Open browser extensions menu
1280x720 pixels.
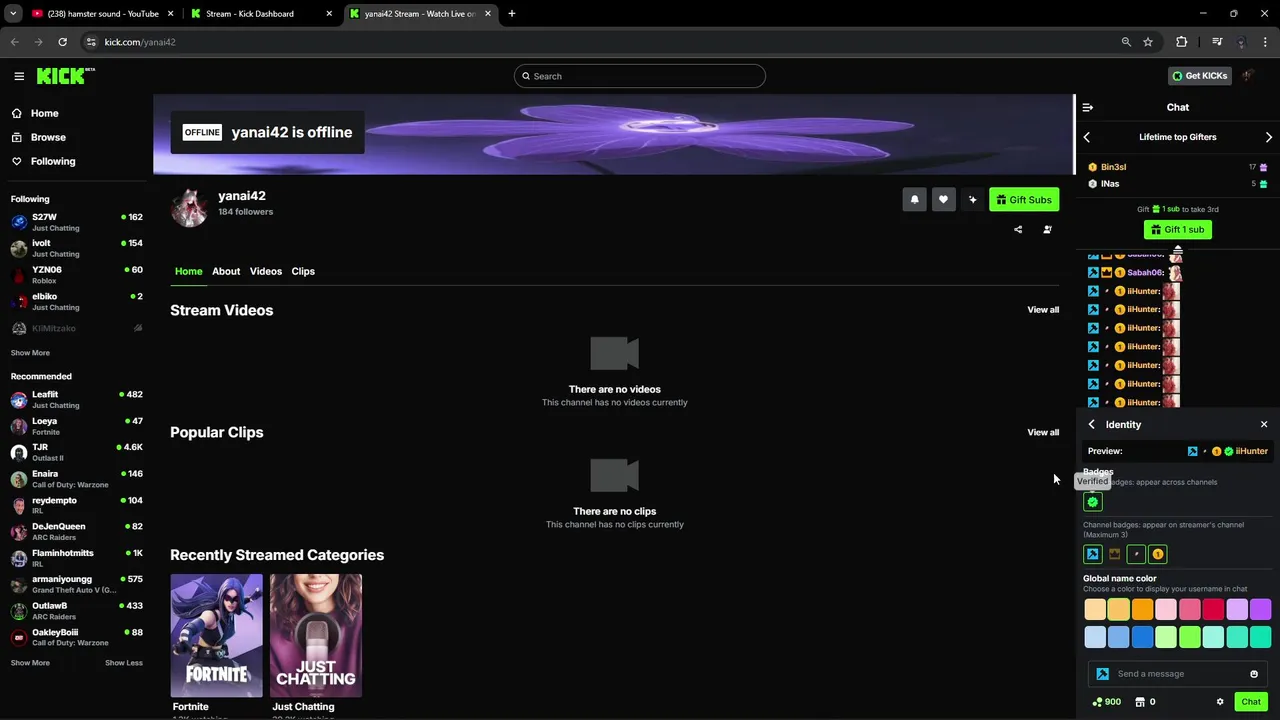coord(1182,42)
